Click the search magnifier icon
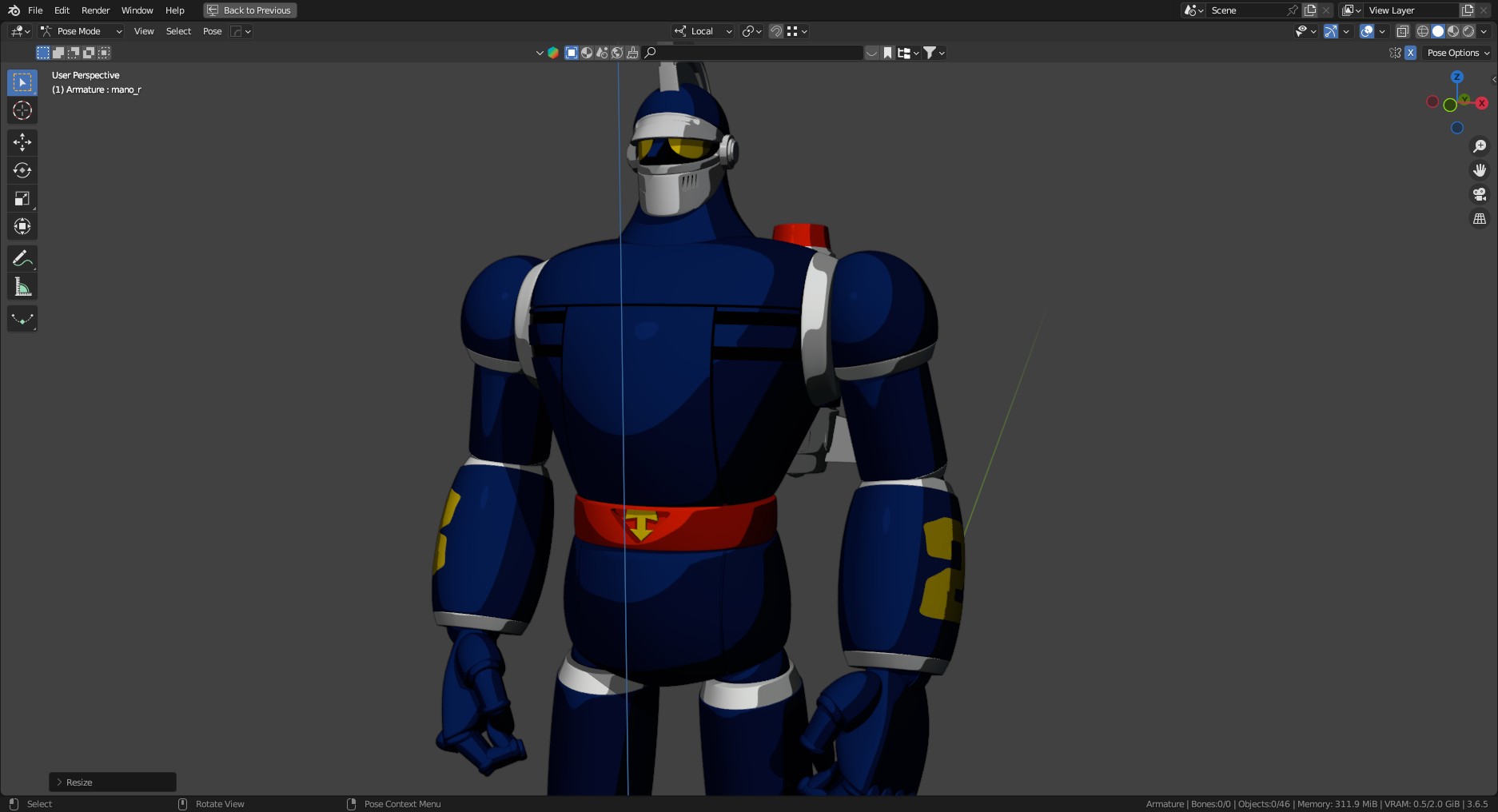The image size is (1498, 812). click(651, 53)
